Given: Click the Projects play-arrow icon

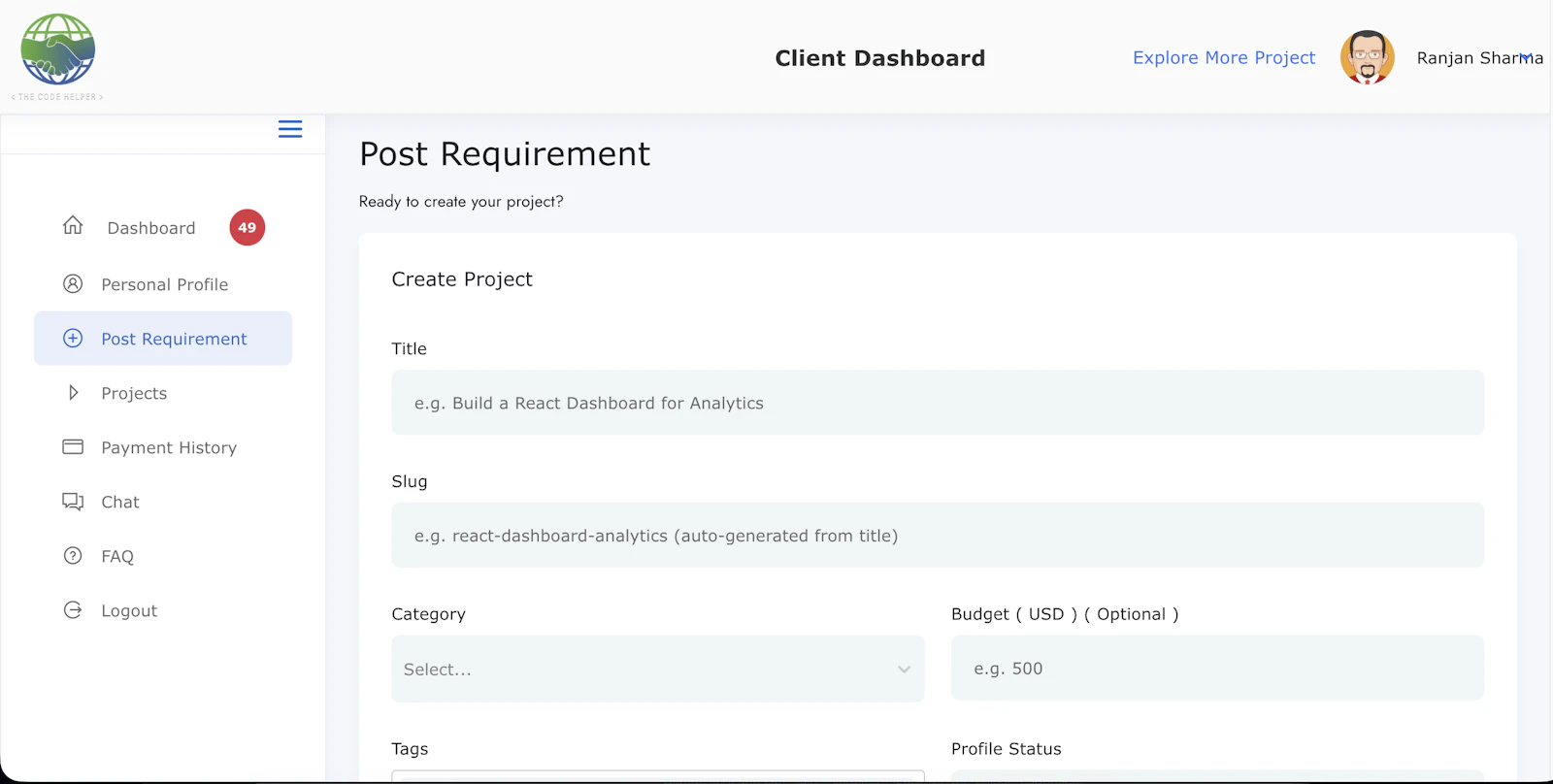Looking at the screenshot, I should (x=73, y=393).
